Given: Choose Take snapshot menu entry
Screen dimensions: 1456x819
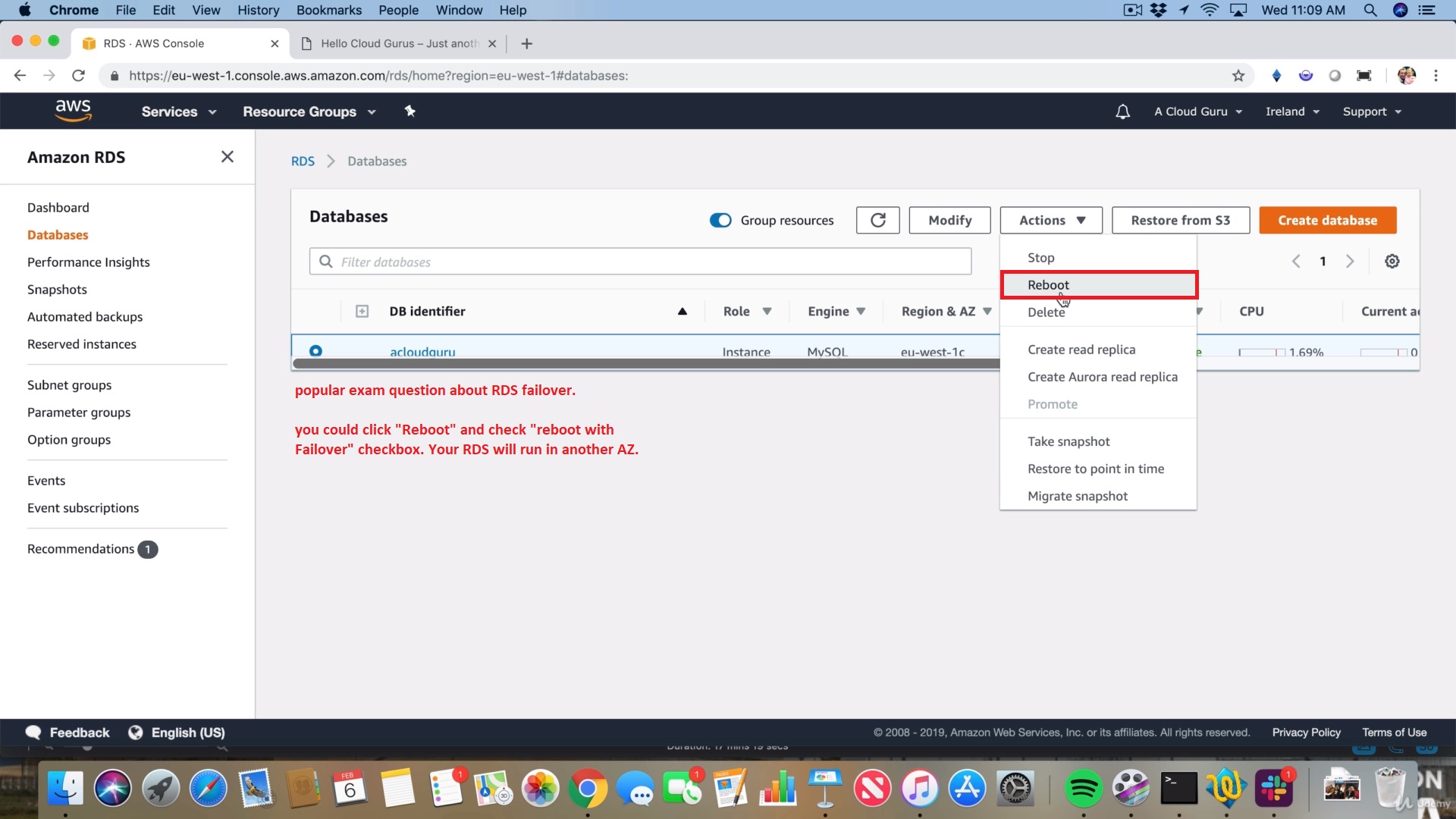Looking at the screenshot, I should pos(1068,441).
